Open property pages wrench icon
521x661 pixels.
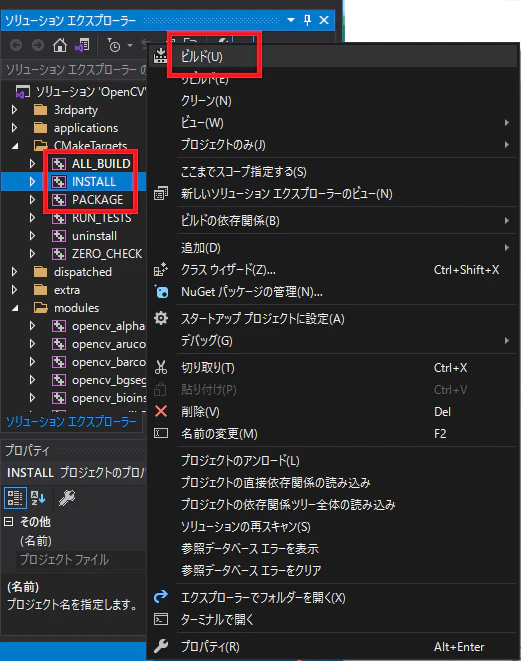click(x=67, y=498)
